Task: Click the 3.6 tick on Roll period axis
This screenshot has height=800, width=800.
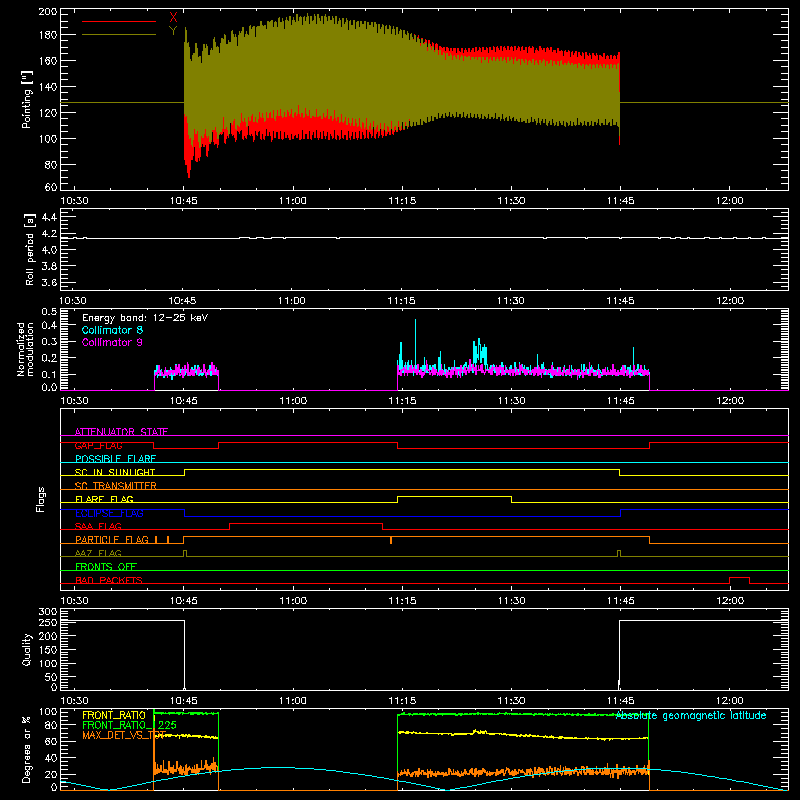Action: (x=49, y=282)
